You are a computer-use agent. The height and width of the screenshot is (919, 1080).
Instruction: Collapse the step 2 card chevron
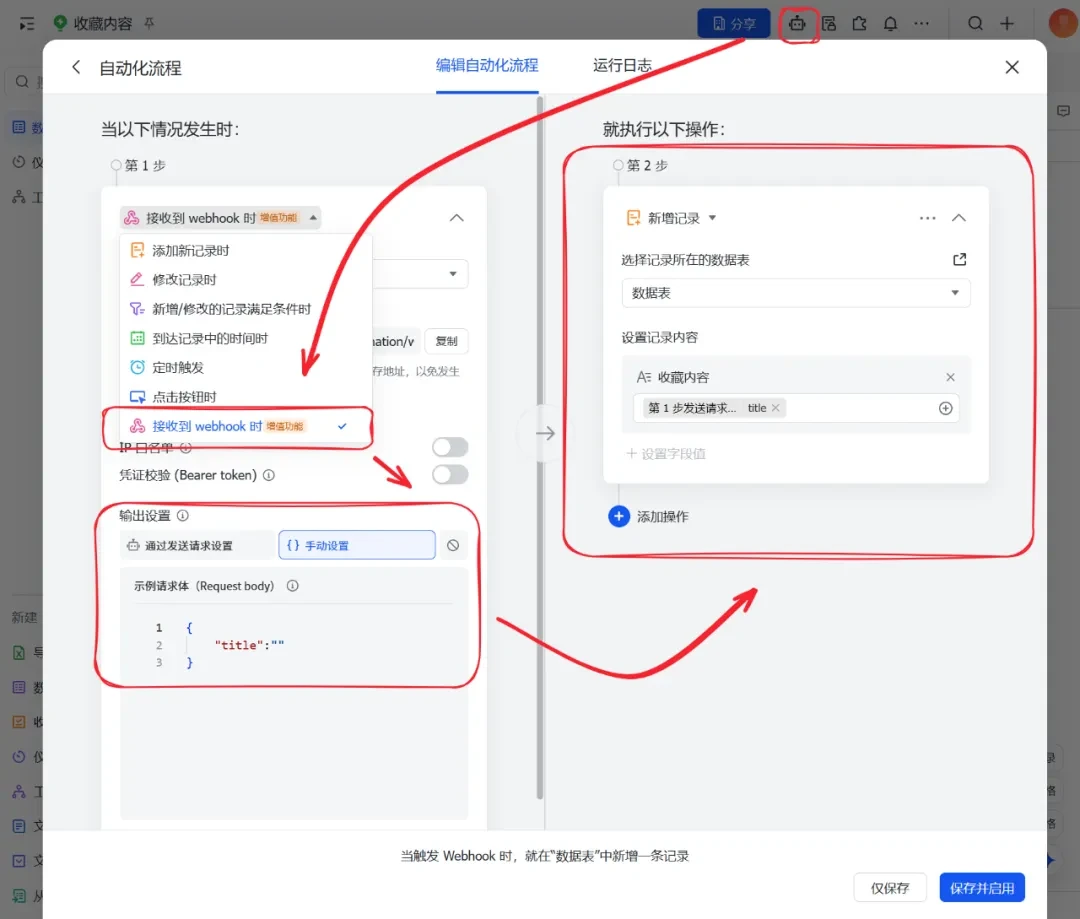pos(959,218)
